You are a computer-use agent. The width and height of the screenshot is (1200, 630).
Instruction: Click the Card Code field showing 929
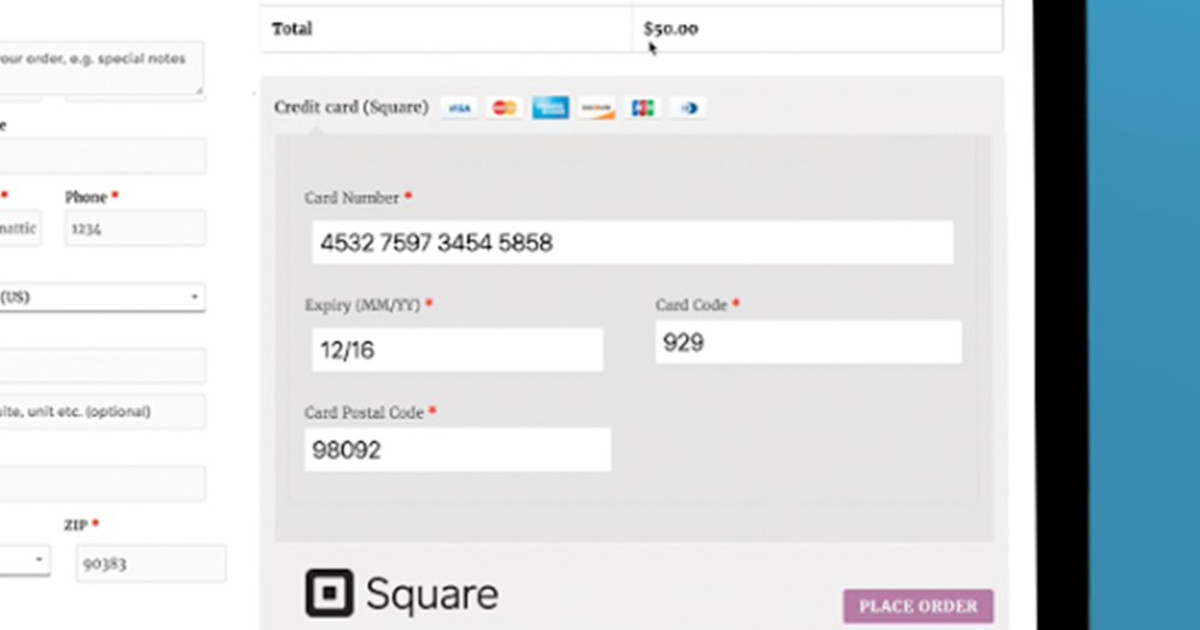click(x=805, y=343)
